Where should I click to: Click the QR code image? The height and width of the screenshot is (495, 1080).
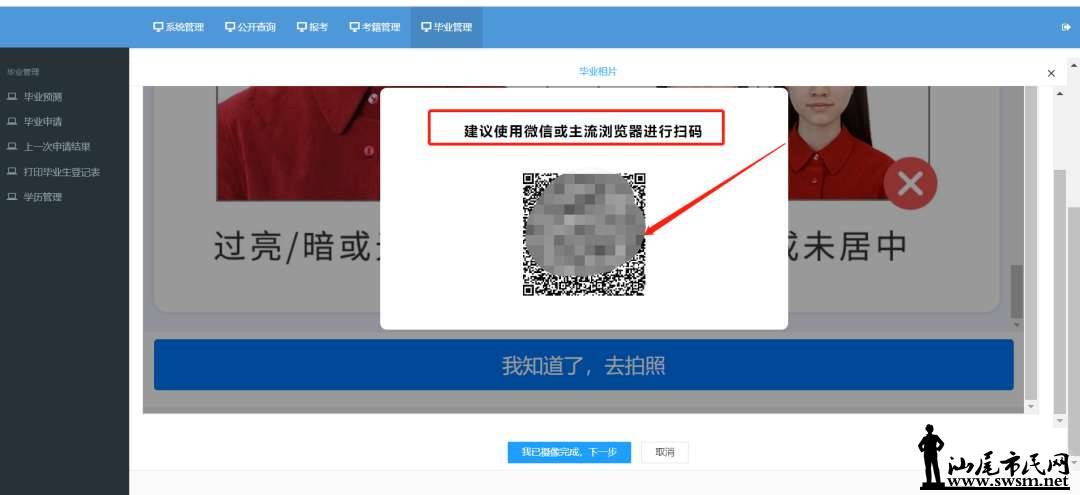(x=584, y=234)
